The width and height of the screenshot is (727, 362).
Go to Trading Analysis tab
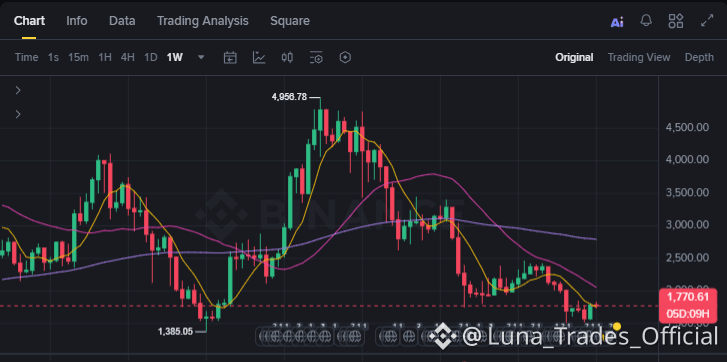(x=203, y=21)
